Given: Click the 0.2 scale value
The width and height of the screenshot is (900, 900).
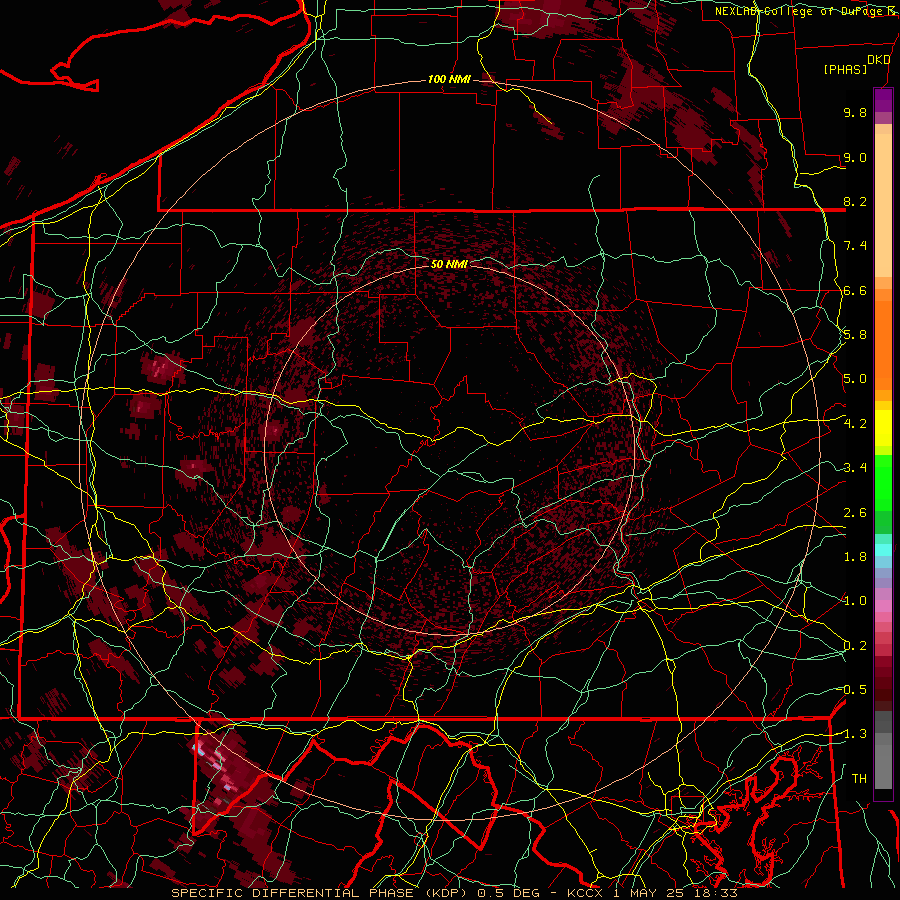Looking at the screenshot, I should pos(855,646).
